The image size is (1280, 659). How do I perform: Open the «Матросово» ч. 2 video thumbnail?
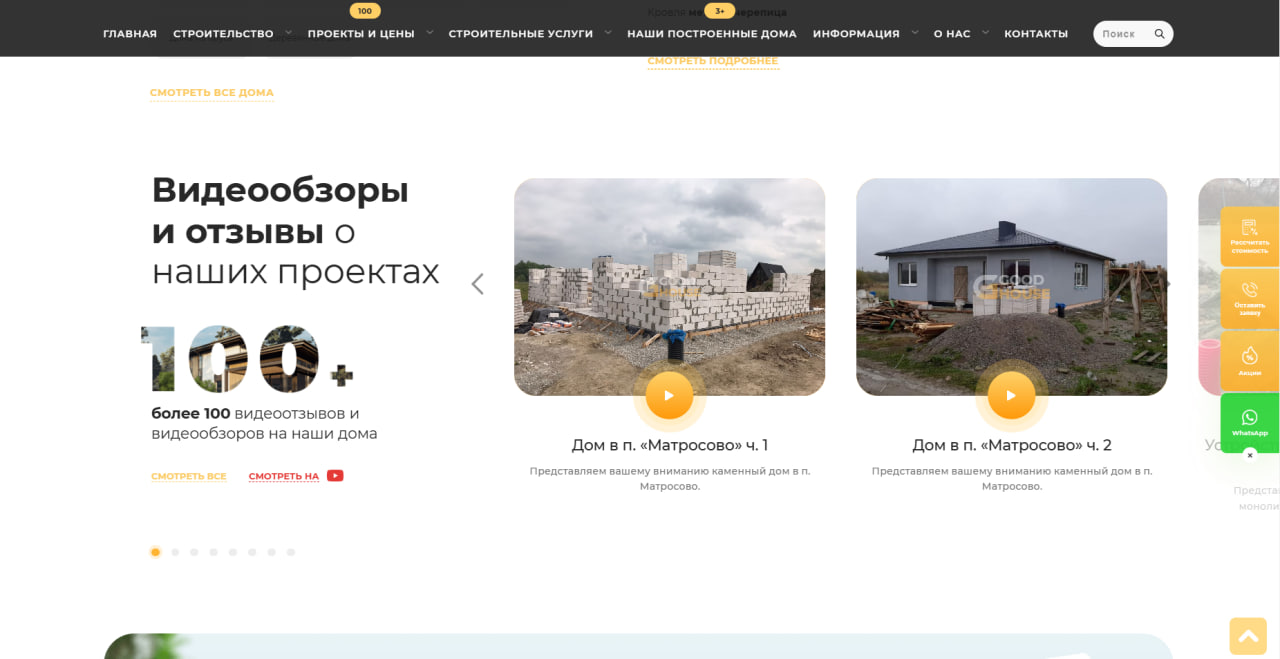(x=1012, y=287)
